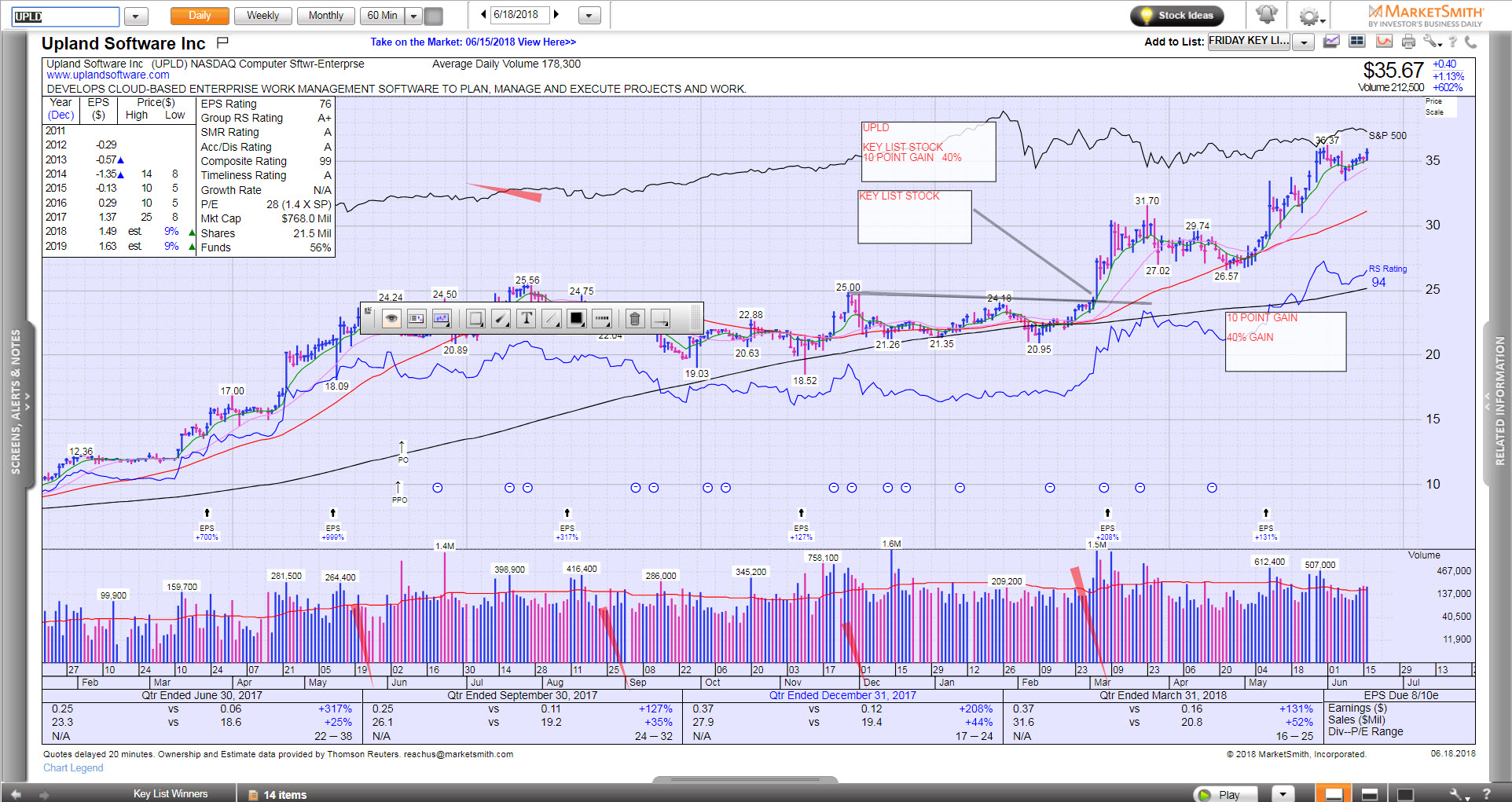
Task: Click the Stock Ideas button
Action: click(x=1176, y=16)
